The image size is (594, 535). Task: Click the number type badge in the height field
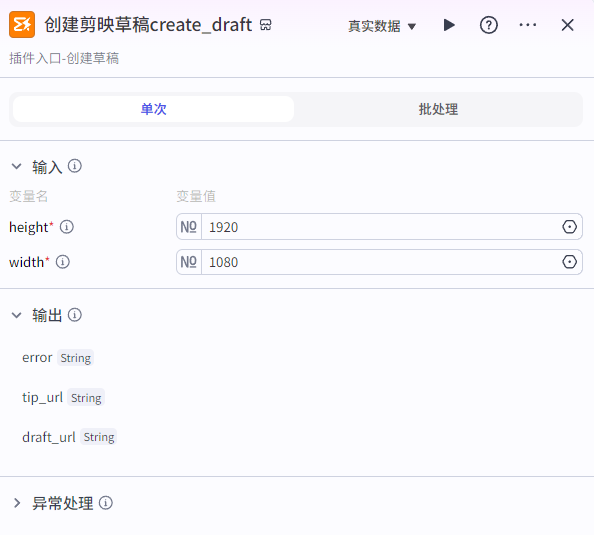click(189, 227)
